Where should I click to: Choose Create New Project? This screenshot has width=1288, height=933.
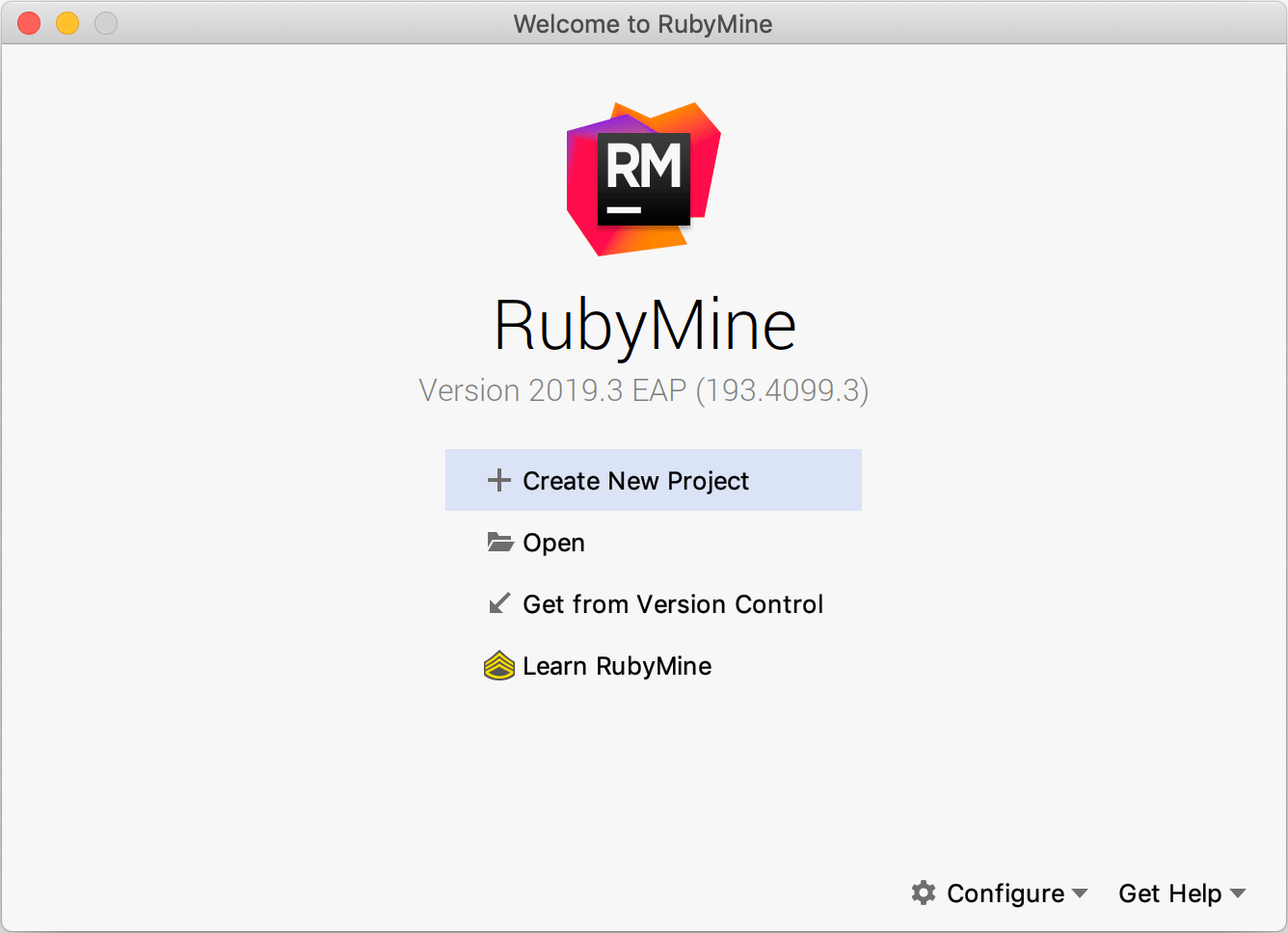tap(653, 480)
